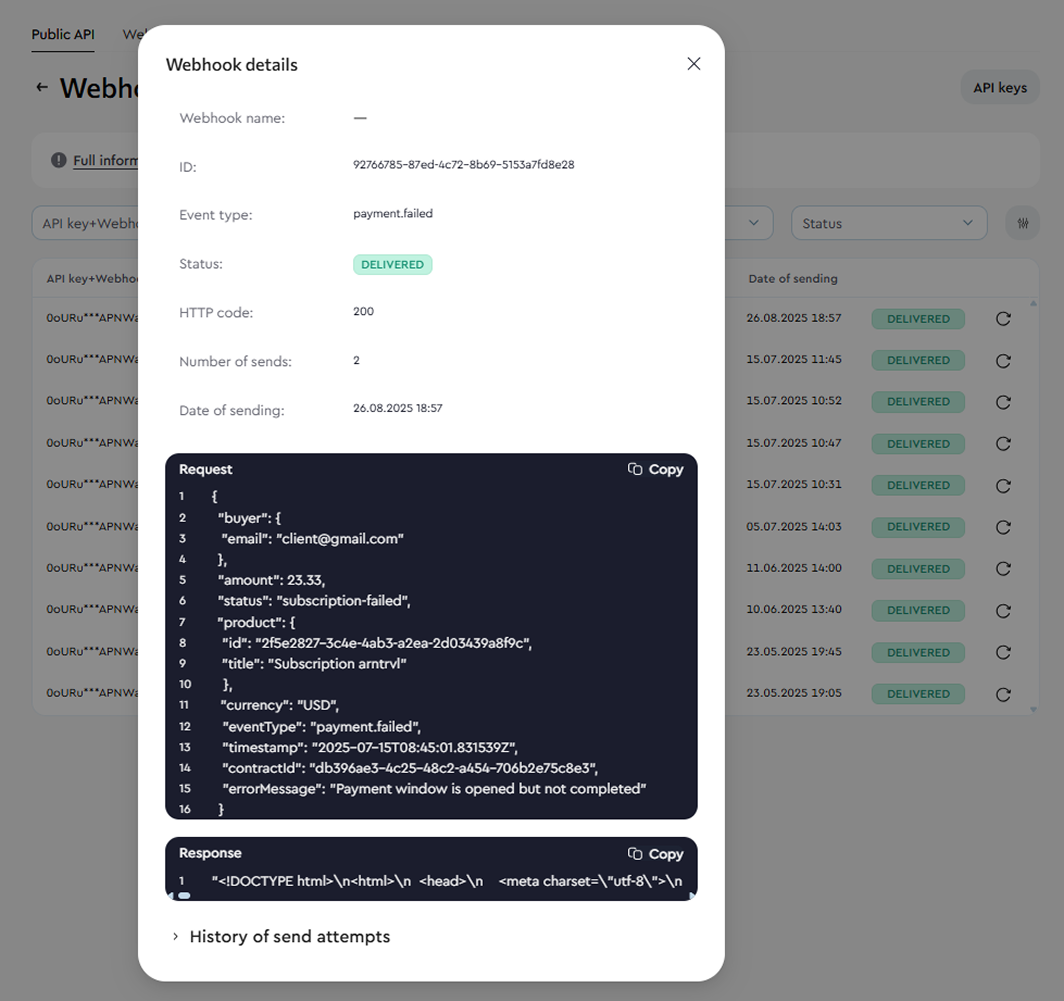Resend the 23.05.2025 19:05 webhook
Screen dimensions: 1064x1001
point(1003,694)
